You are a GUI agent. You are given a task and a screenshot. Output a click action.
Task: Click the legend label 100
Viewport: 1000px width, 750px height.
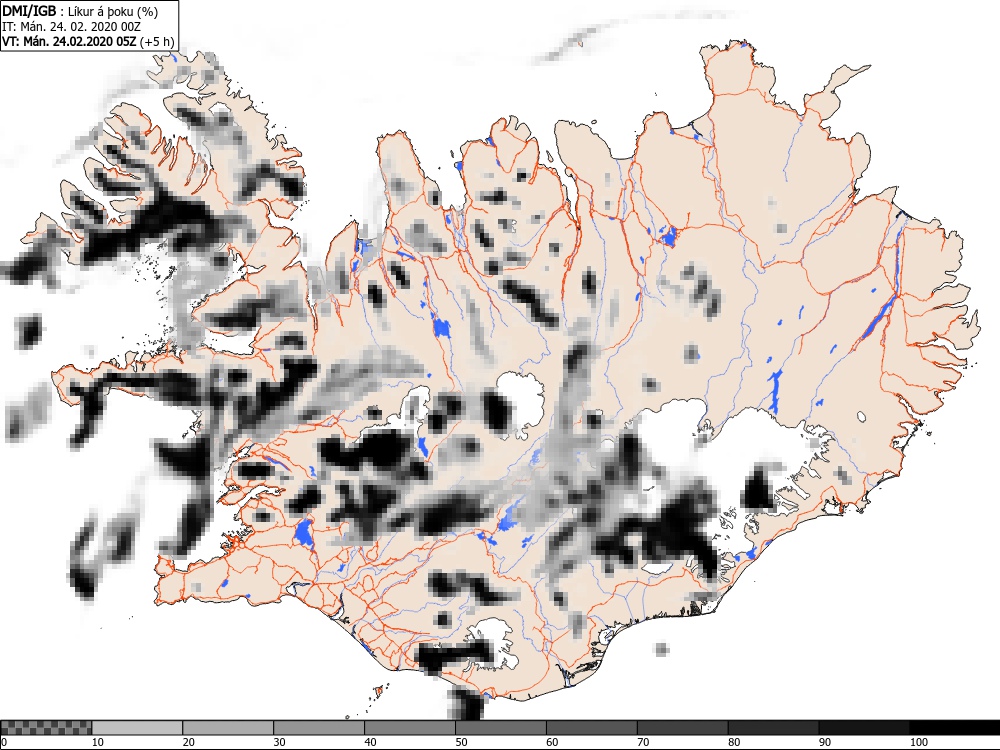(918, 742)
